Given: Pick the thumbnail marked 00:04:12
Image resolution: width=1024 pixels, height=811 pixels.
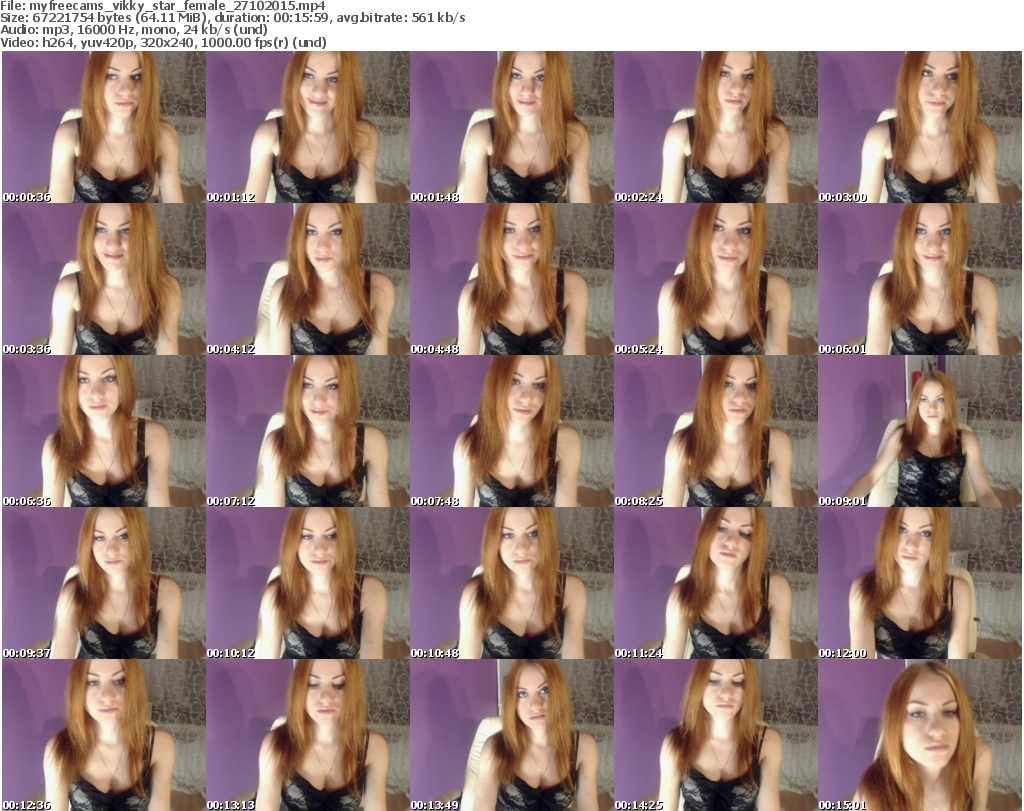Looking at the screenshot, I should 308,279.
